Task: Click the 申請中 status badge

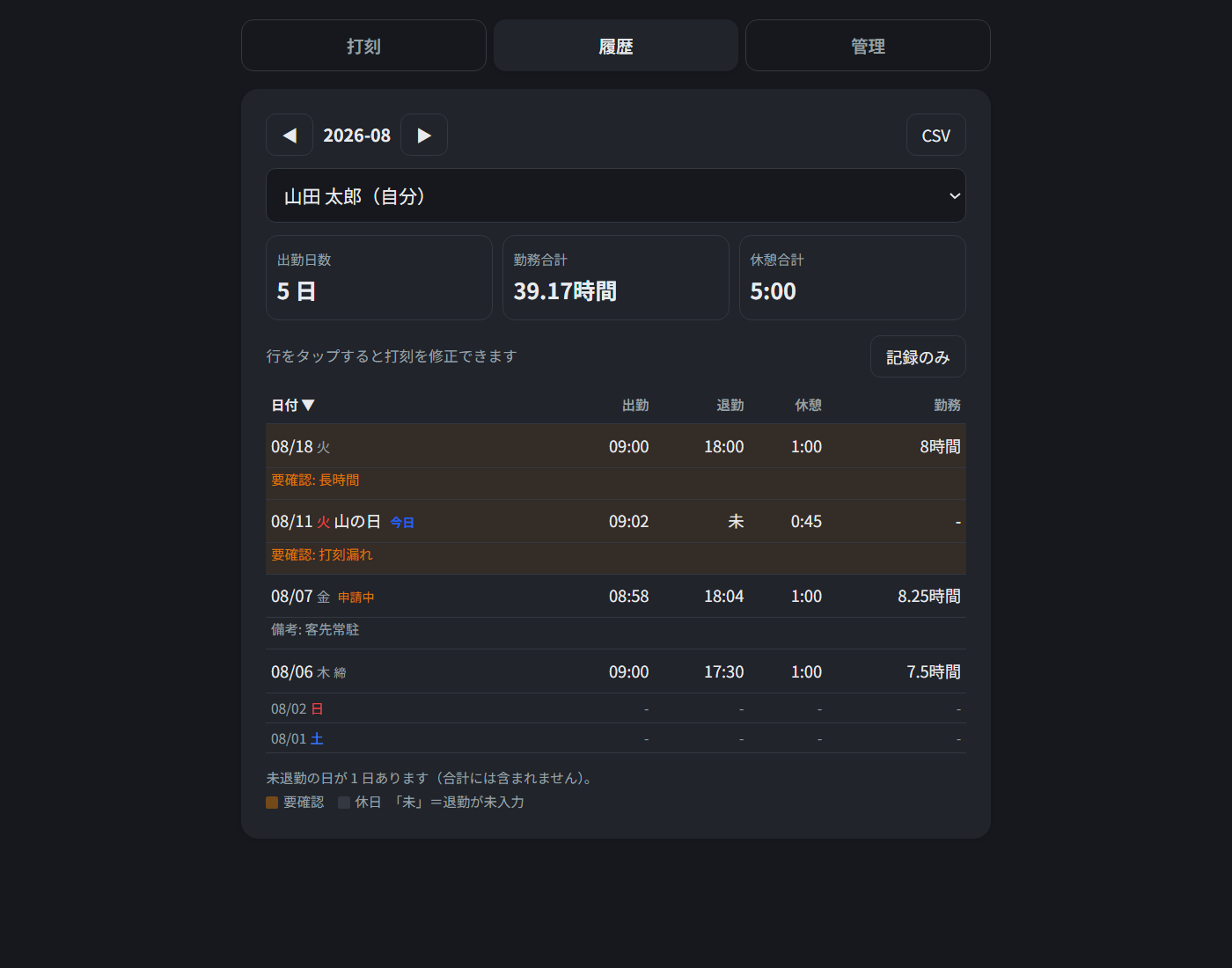Action: click(x=356, y=597)
